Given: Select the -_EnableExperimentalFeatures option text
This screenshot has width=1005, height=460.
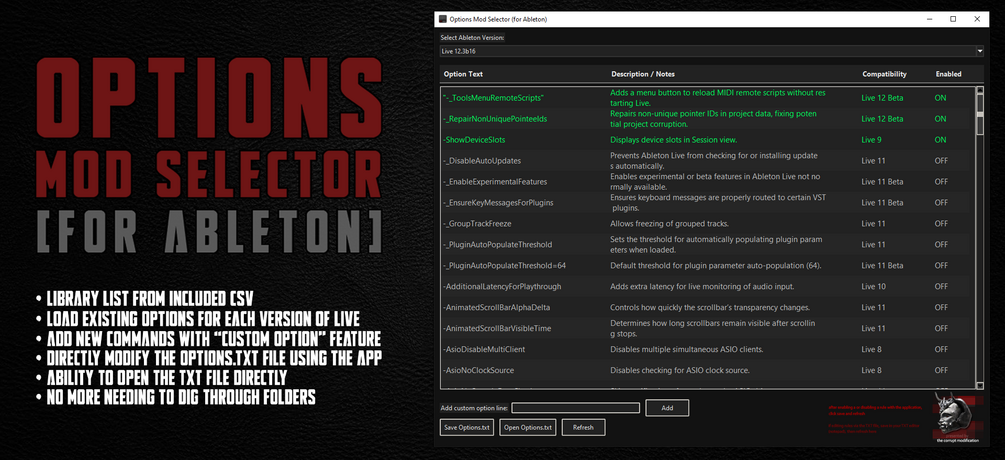Looking at the screenshot, I should pyautogui.click(x=494, y=182).
